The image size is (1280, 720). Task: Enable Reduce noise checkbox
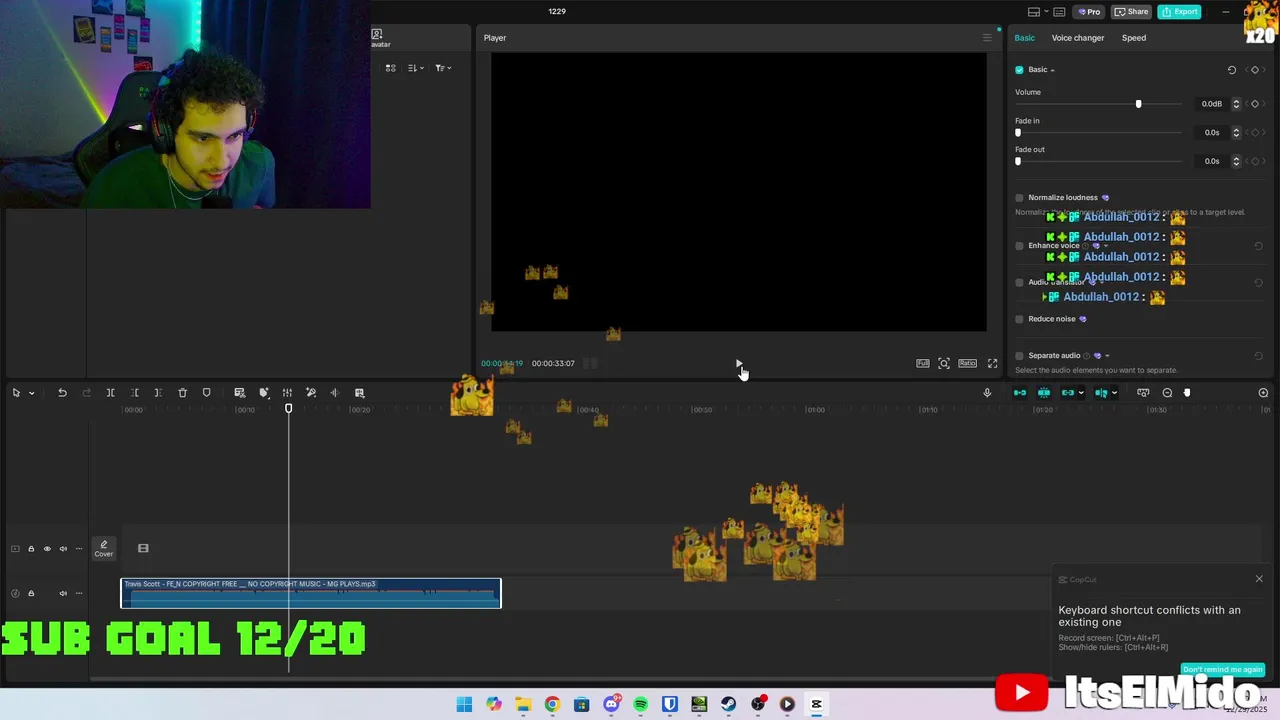click(1019, 319)
